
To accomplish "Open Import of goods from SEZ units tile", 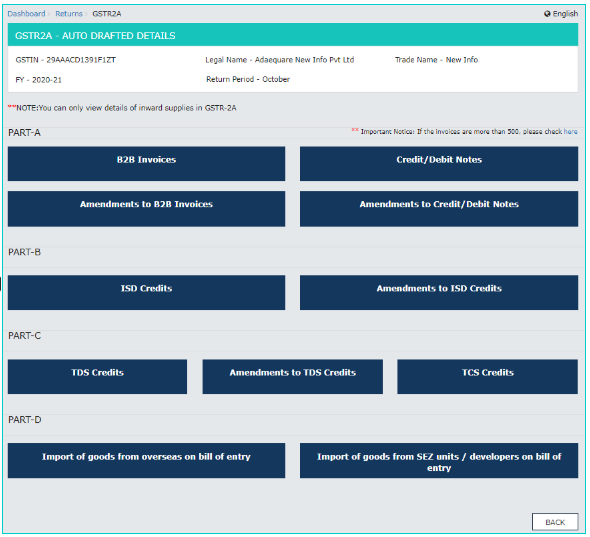I will tap(439, 461).
